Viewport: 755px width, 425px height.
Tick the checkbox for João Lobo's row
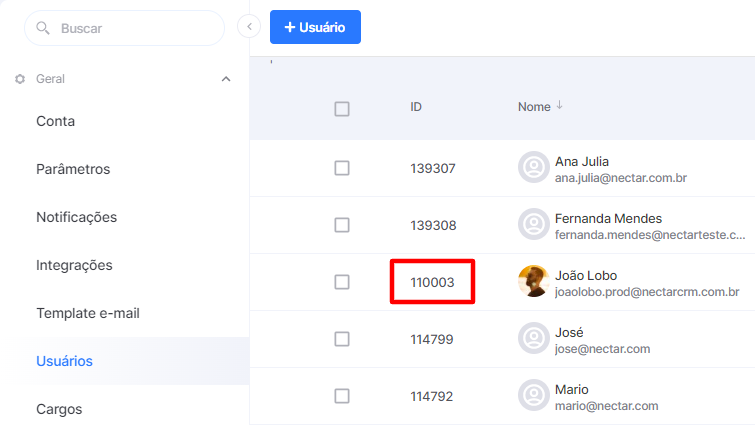coord(342,282)
